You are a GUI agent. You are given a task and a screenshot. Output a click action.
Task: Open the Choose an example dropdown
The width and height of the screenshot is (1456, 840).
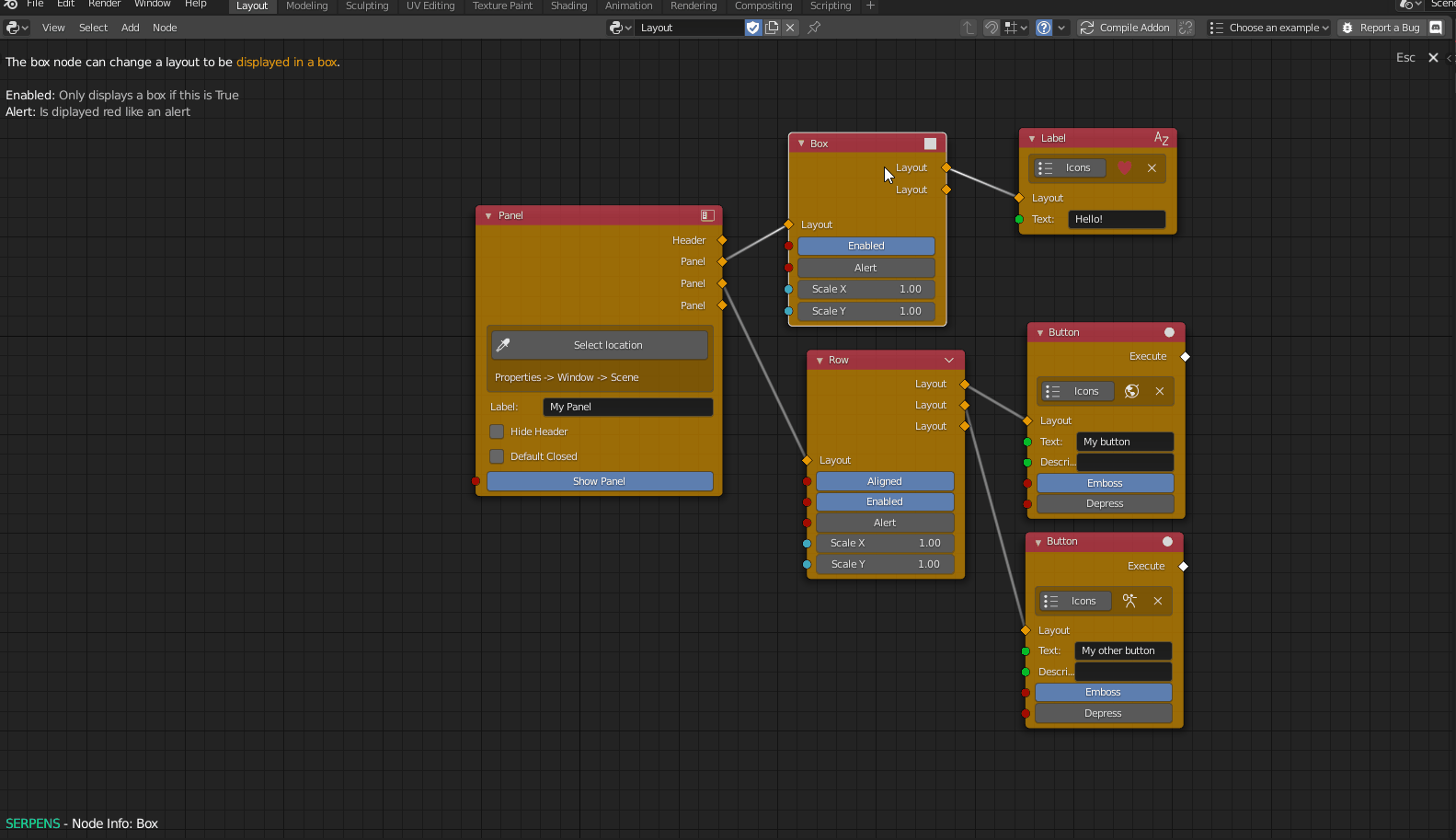1268,28
